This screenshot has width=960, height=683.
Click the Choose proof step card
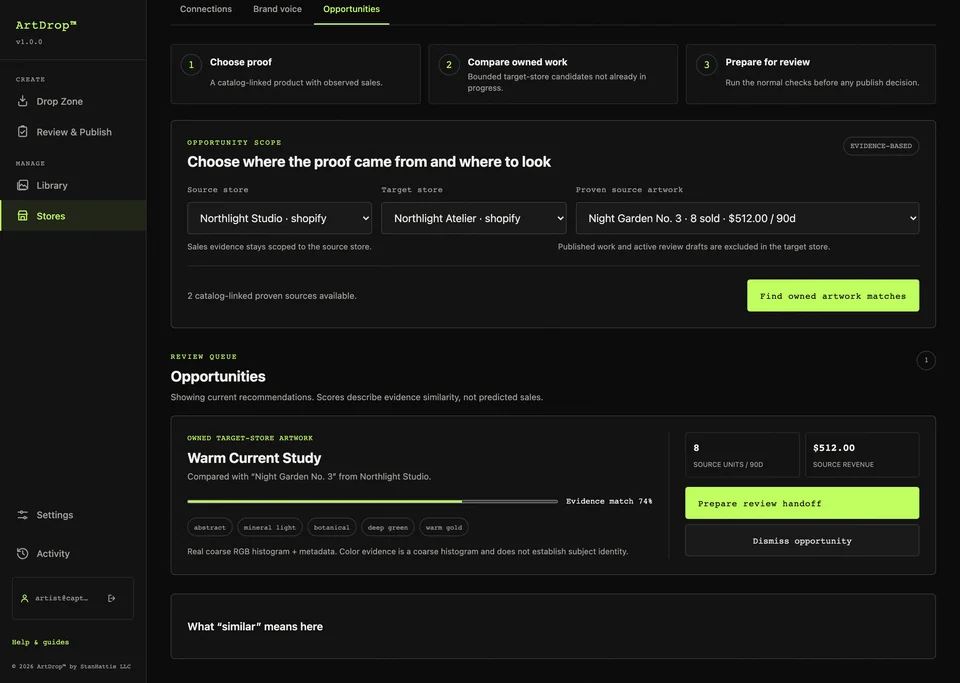[295, 73]
